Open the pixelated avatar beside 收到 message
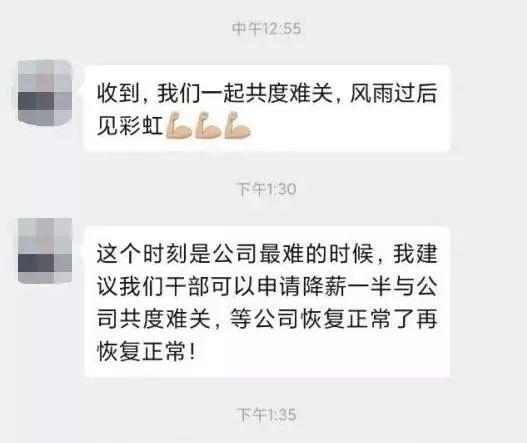The image size is (527, 443). click(45, 93)
